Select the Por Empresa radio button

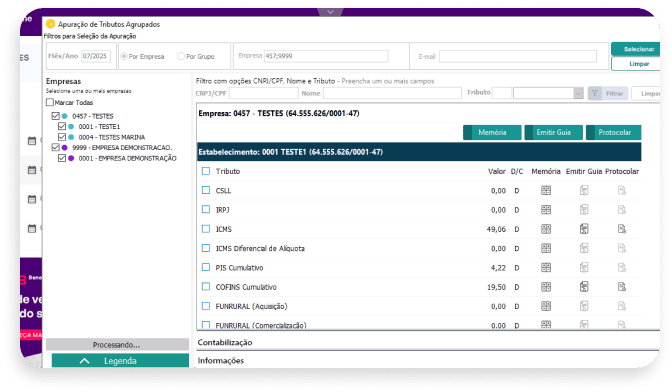pos(124,56)
